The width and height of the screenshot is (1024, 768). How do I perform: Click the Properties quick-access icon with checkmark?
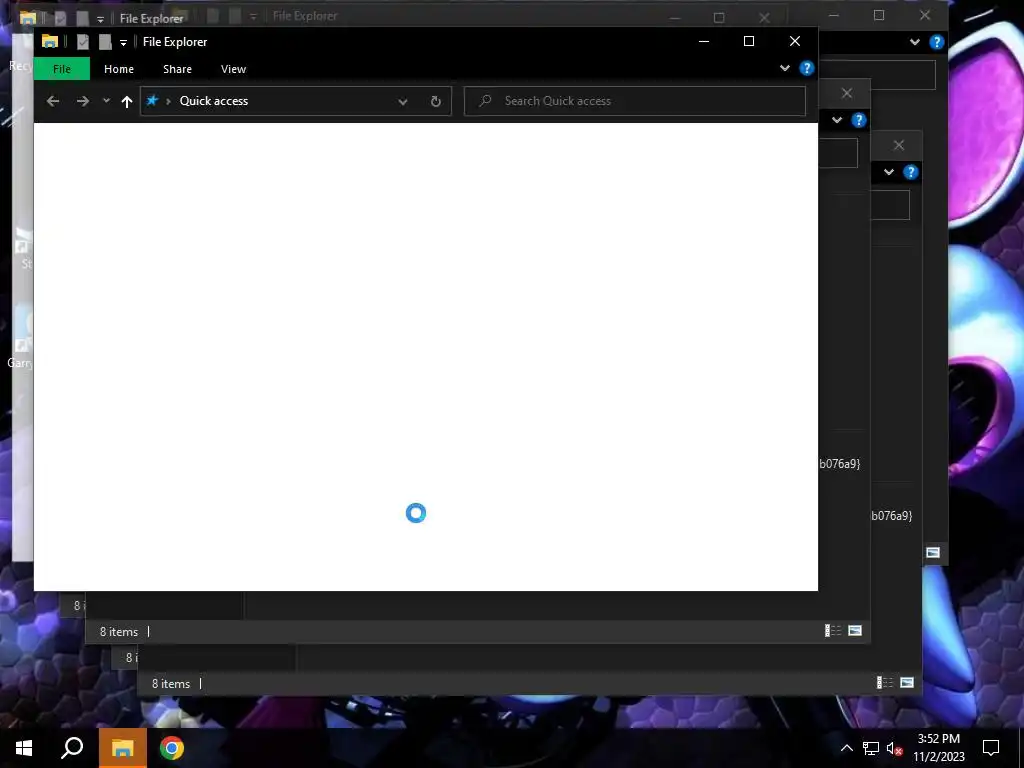tap(82, 42)
